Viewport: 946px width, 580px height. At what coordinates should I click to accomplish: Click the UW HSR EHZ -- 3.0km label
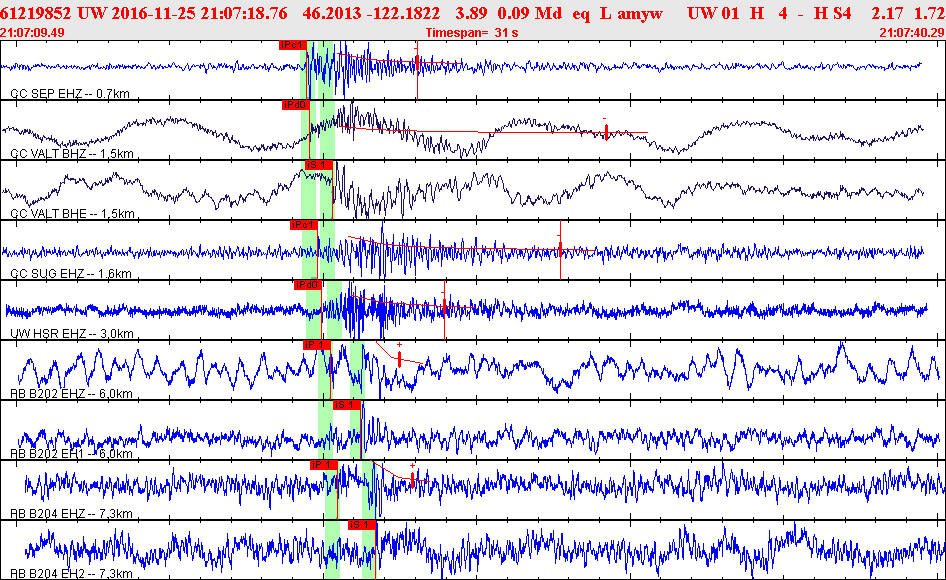(x=72, y=333)
